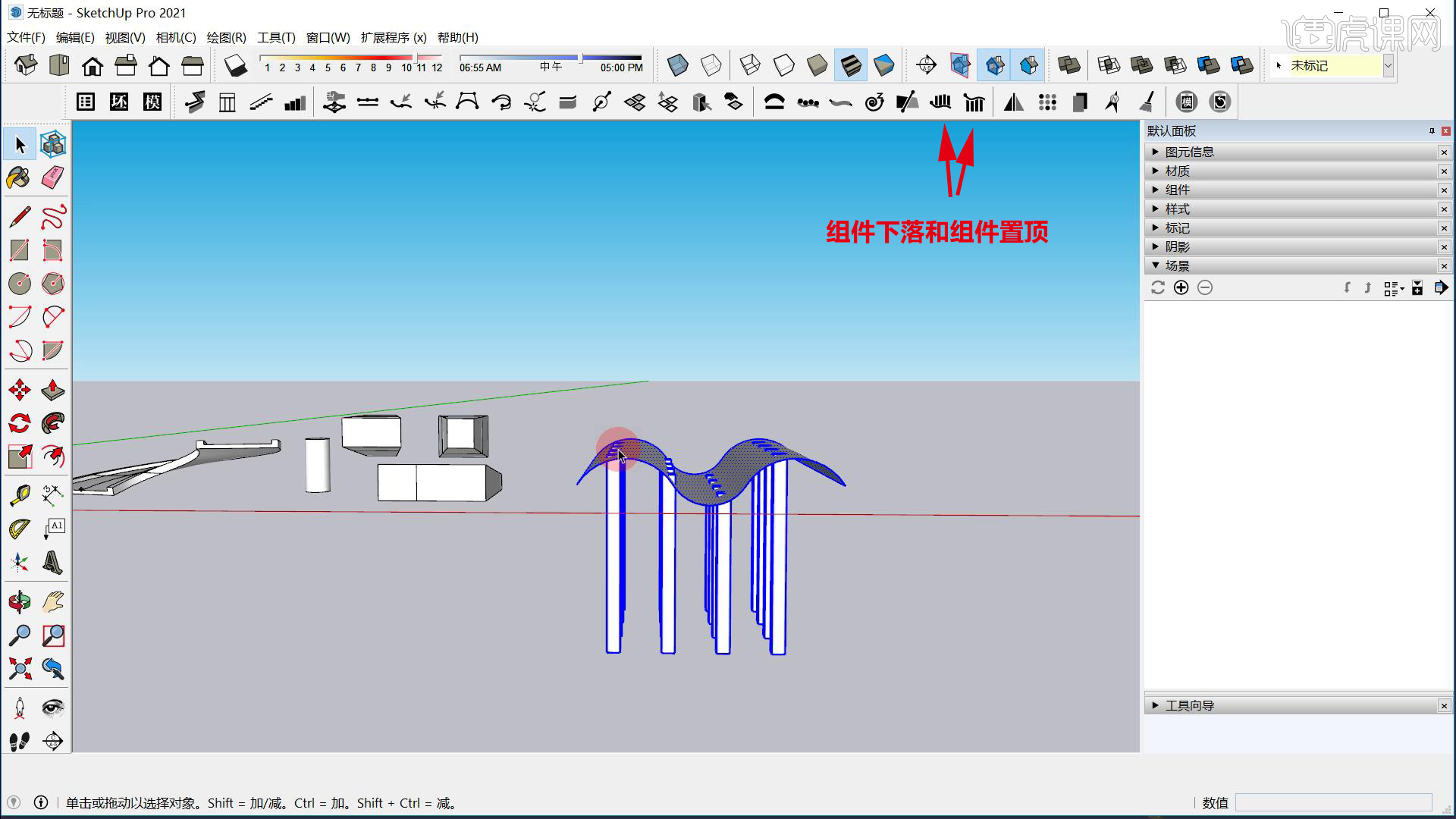
Task: Select the Look Around eye tool
Action: 52,708
